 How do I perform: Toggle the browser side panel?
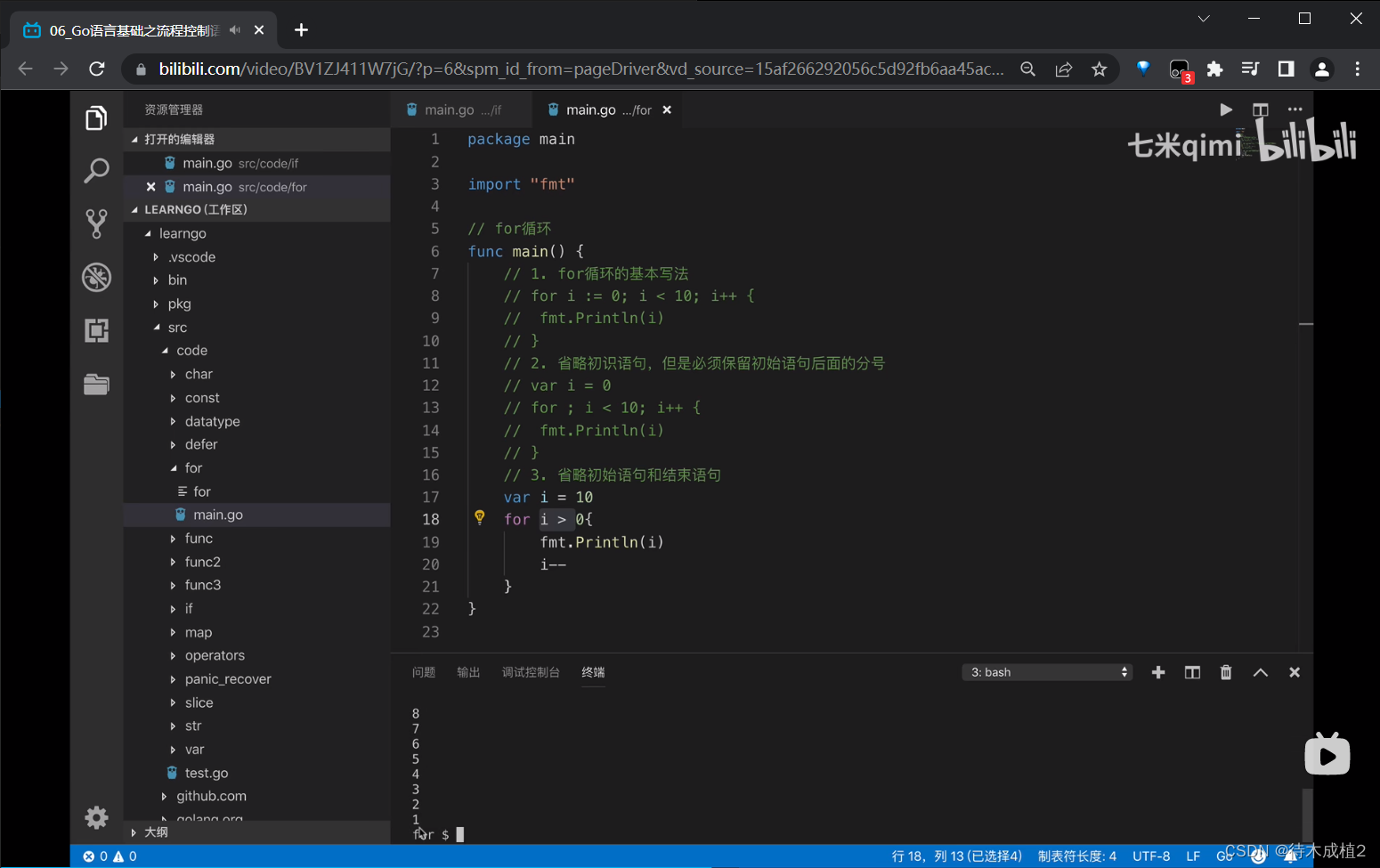(1286, 69)
